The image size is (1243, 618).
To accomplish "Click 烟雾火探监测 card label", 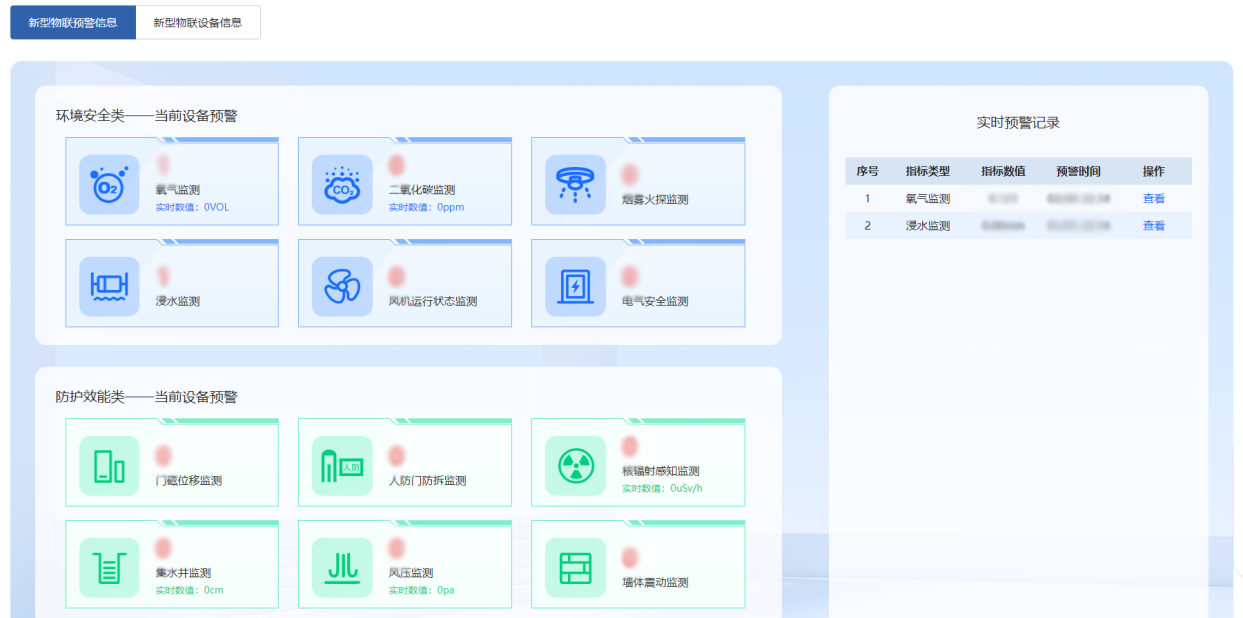I will point(655,199).
